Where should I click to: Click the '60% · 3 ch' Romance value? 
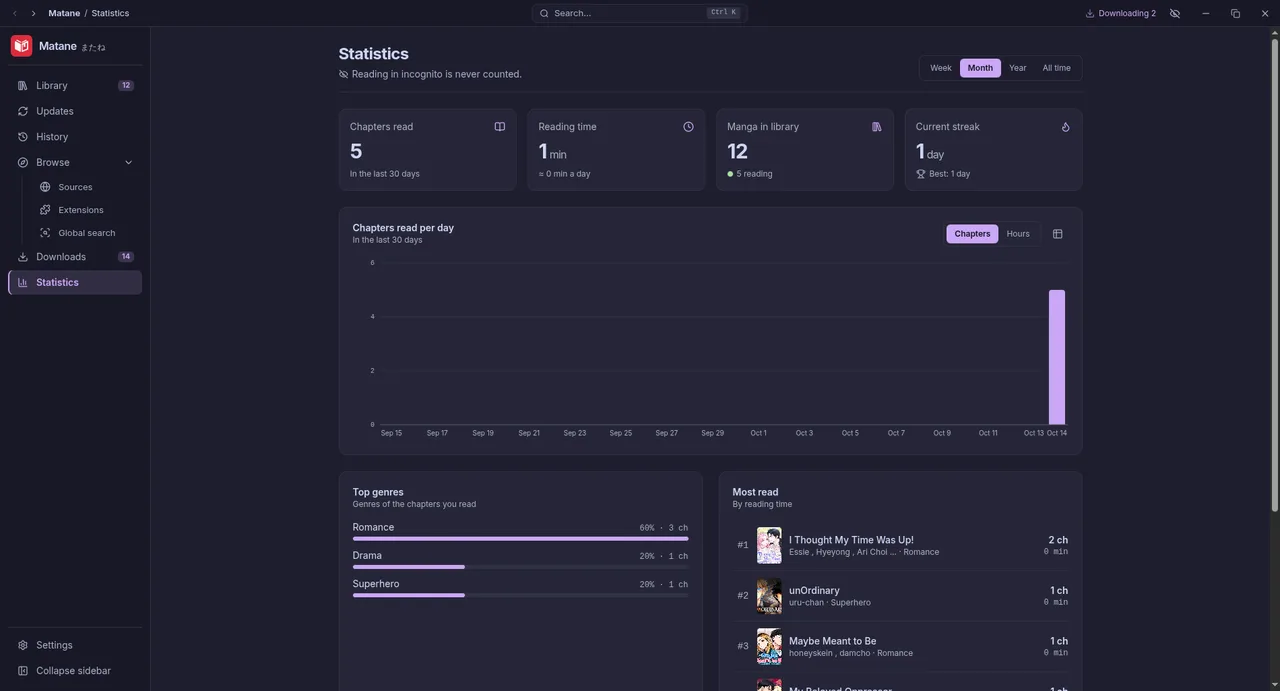[x=663, y=528]
